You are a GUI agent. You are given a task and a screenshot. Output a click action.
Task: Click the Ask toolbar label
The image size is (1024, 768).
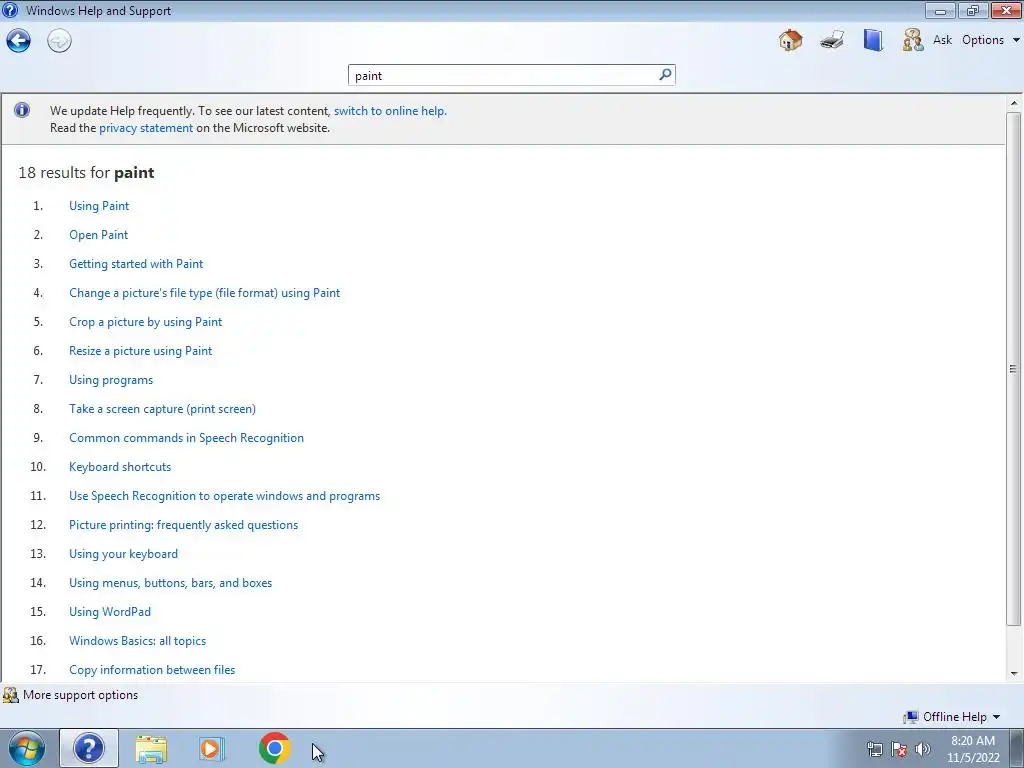tap(942, 40)
